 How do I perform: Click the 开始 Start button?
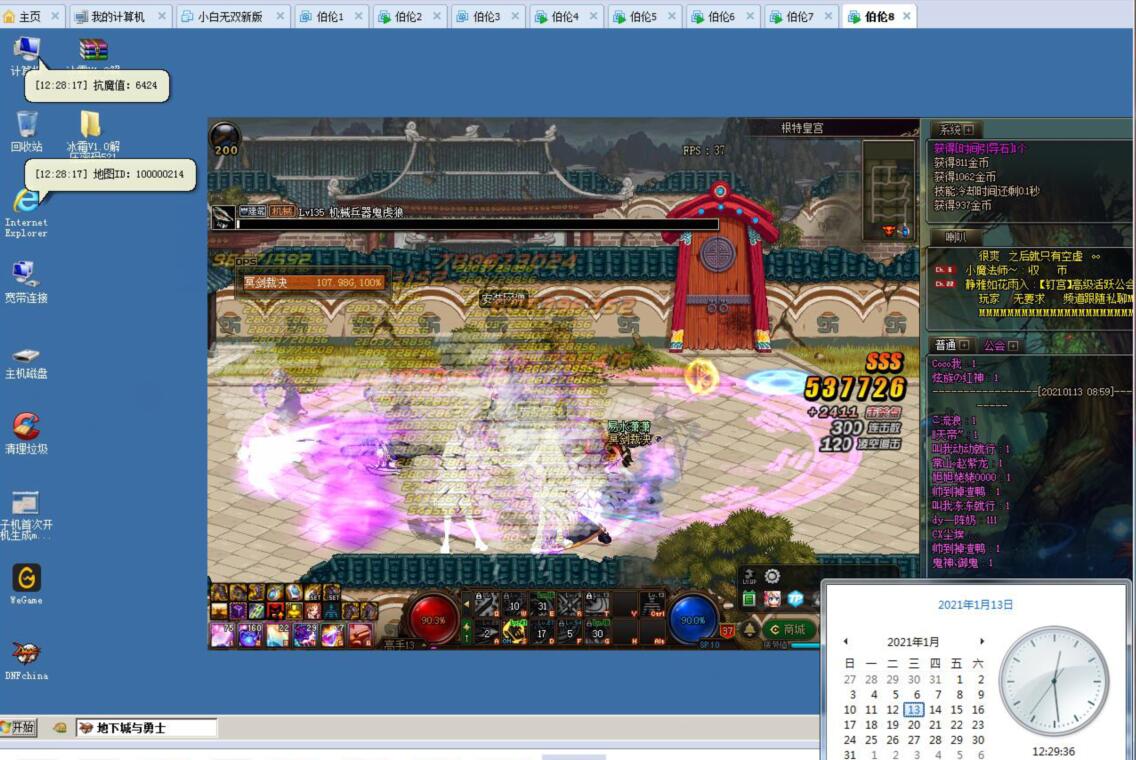tap(20, 727)
